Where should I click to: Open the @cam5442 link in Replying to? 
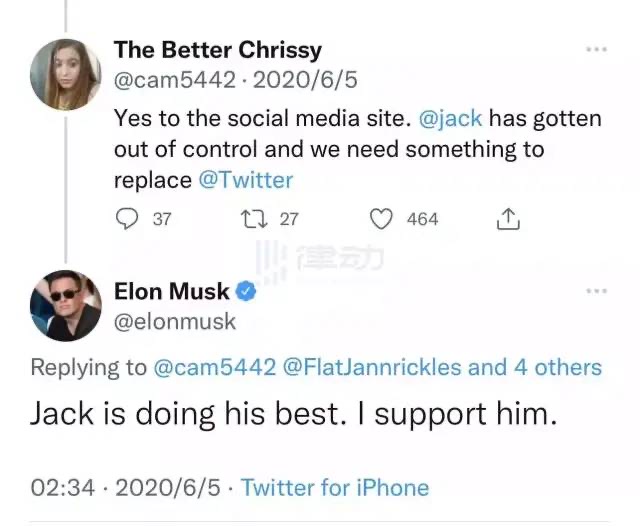(x=215, y=367)
